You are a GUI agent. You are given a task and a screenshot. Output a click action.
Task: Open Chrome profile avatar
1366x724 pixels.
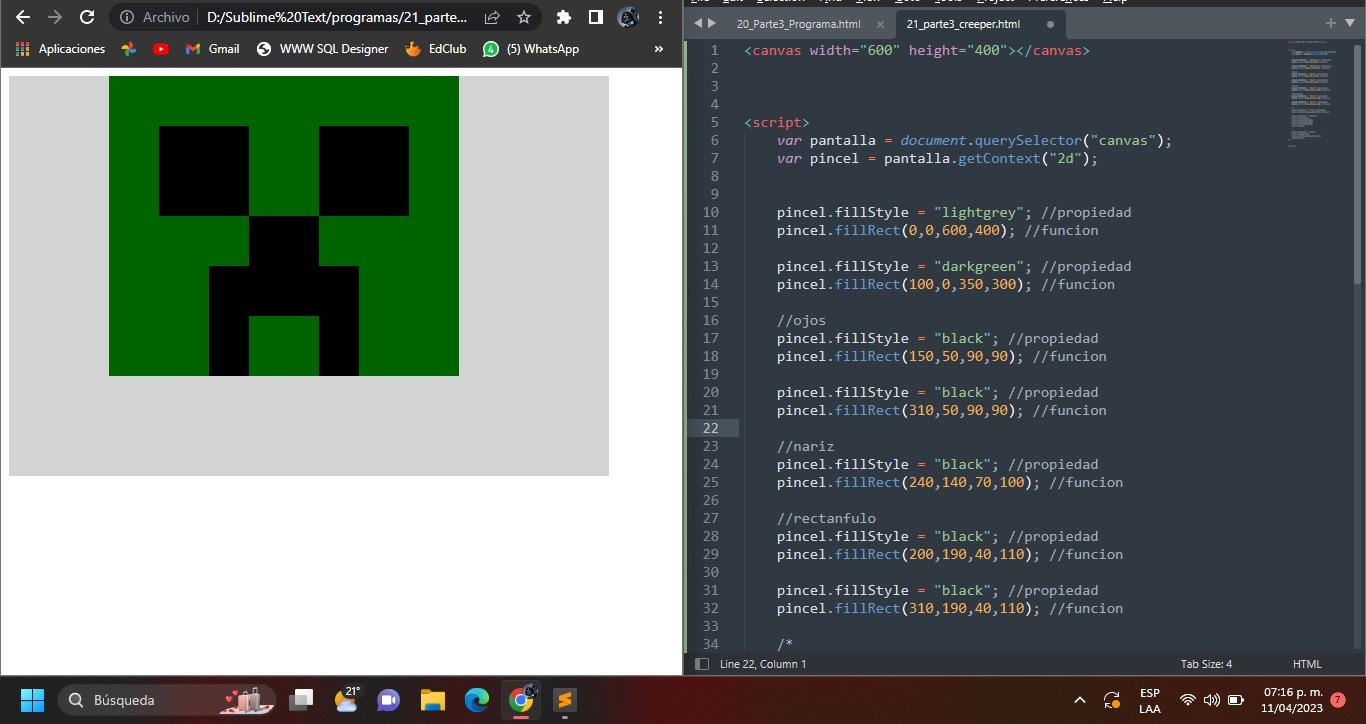point(628,17)
